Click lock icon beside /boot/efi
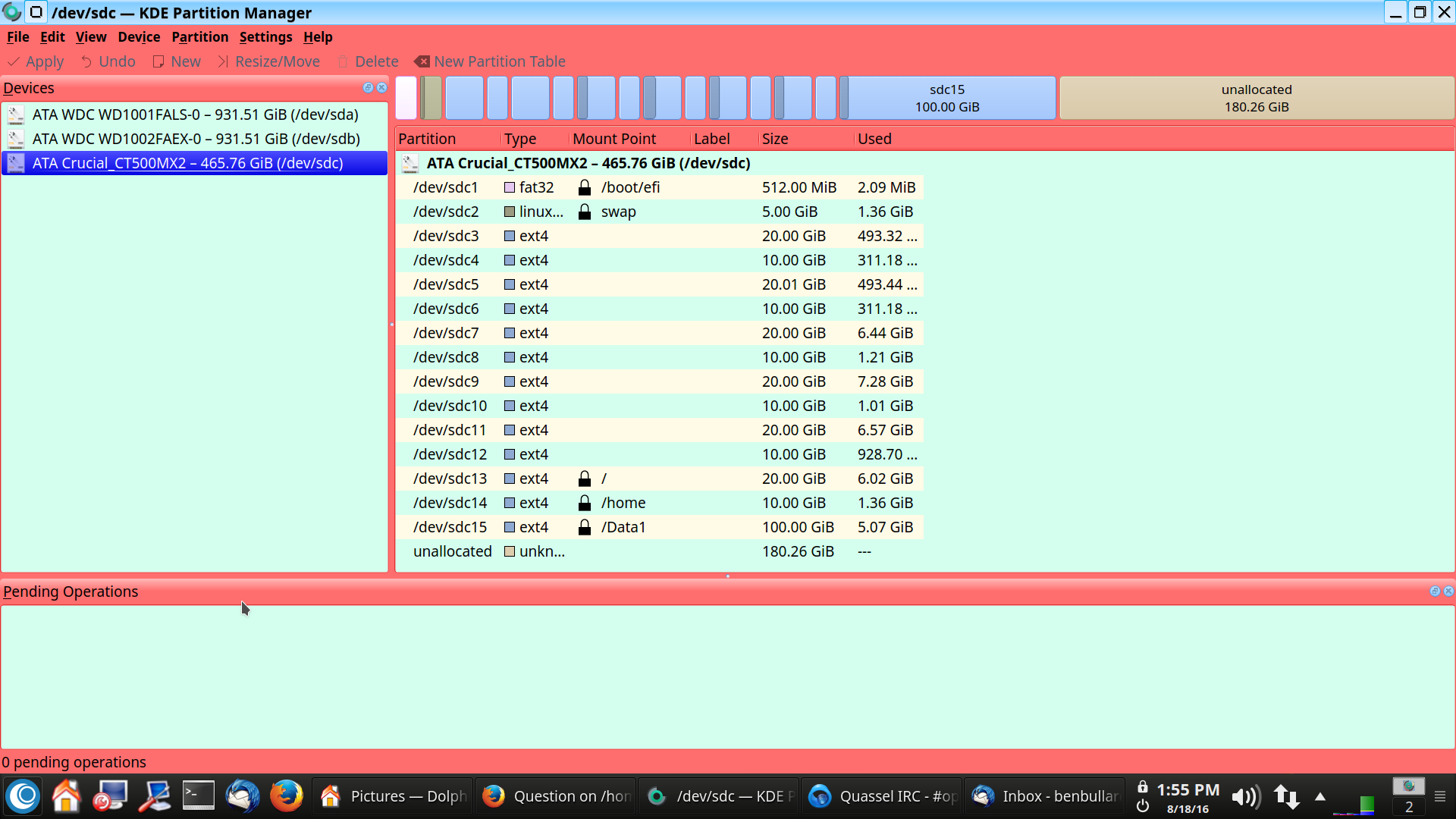Image resolution: width=1456 pixels, height=819 pixels. coord(585,187)
